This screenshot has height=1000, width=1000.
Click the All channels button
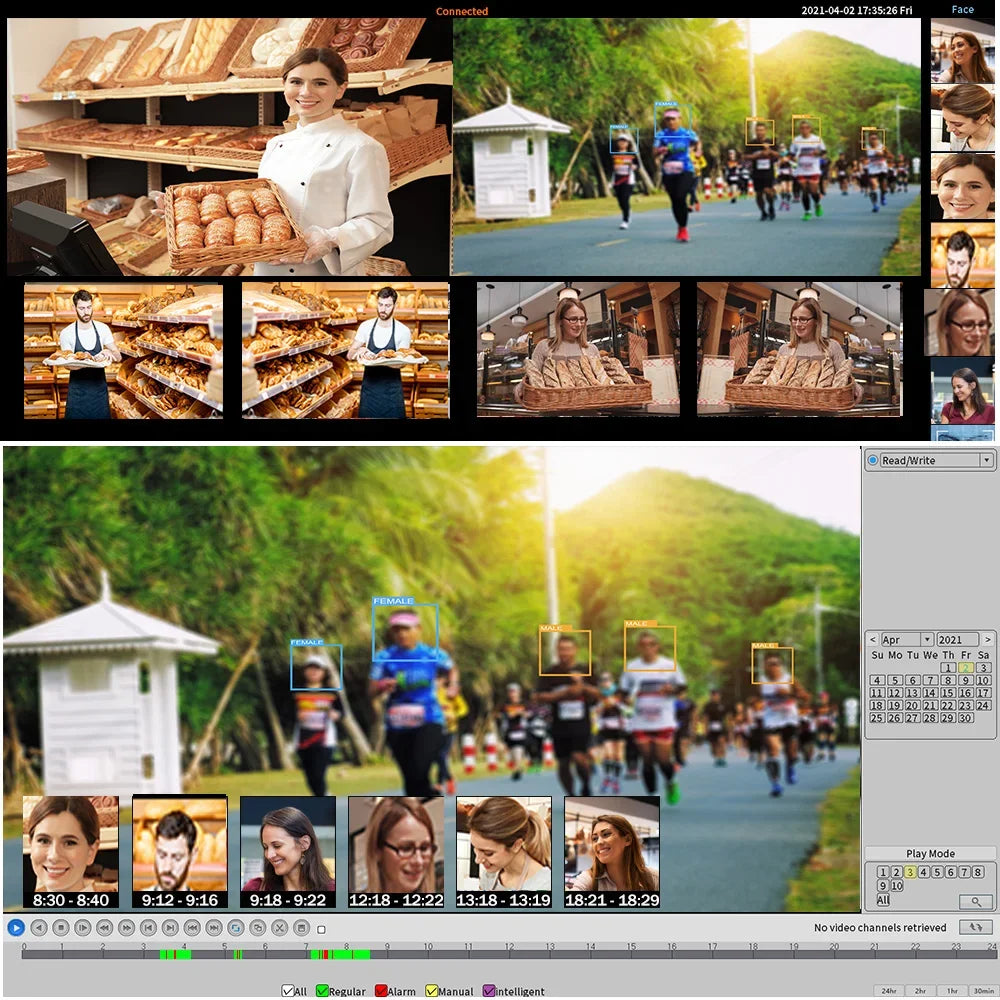coord(883,900)
